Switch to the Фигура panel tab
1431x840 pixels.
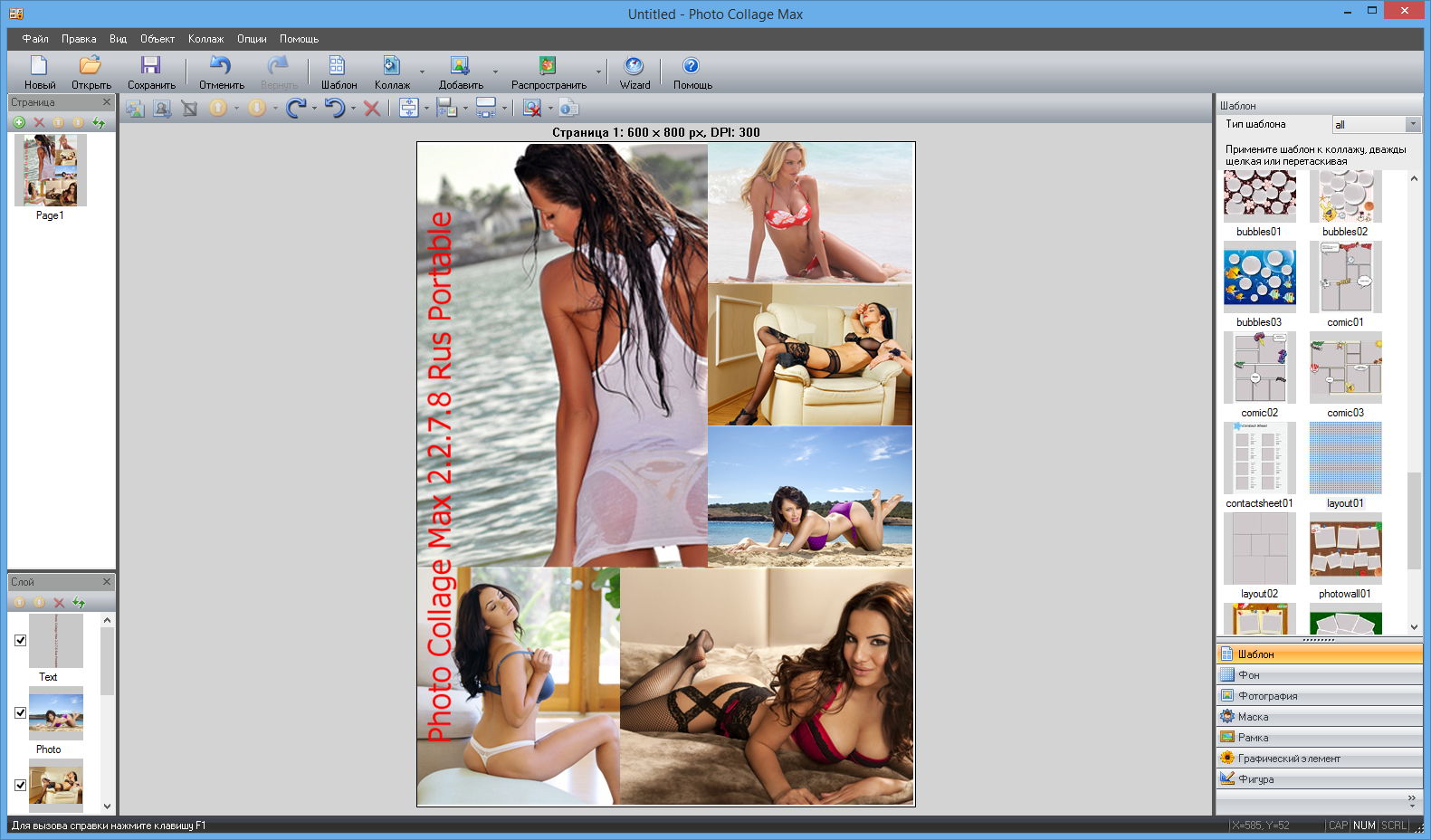pyautogui.click(x=1320, y=779)
